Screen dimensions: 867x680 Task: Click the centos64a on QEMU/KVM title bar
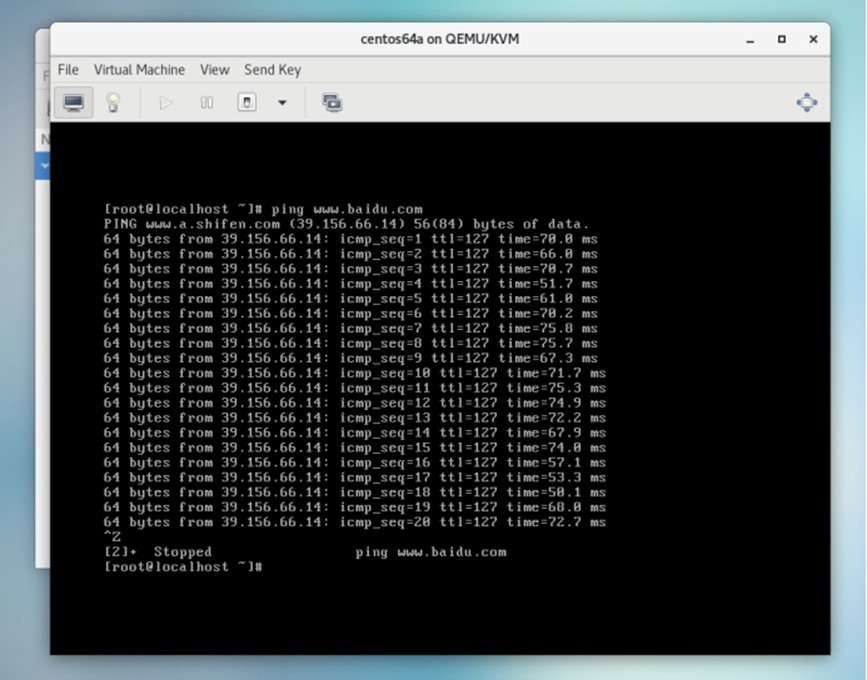(x=440, y=39)
